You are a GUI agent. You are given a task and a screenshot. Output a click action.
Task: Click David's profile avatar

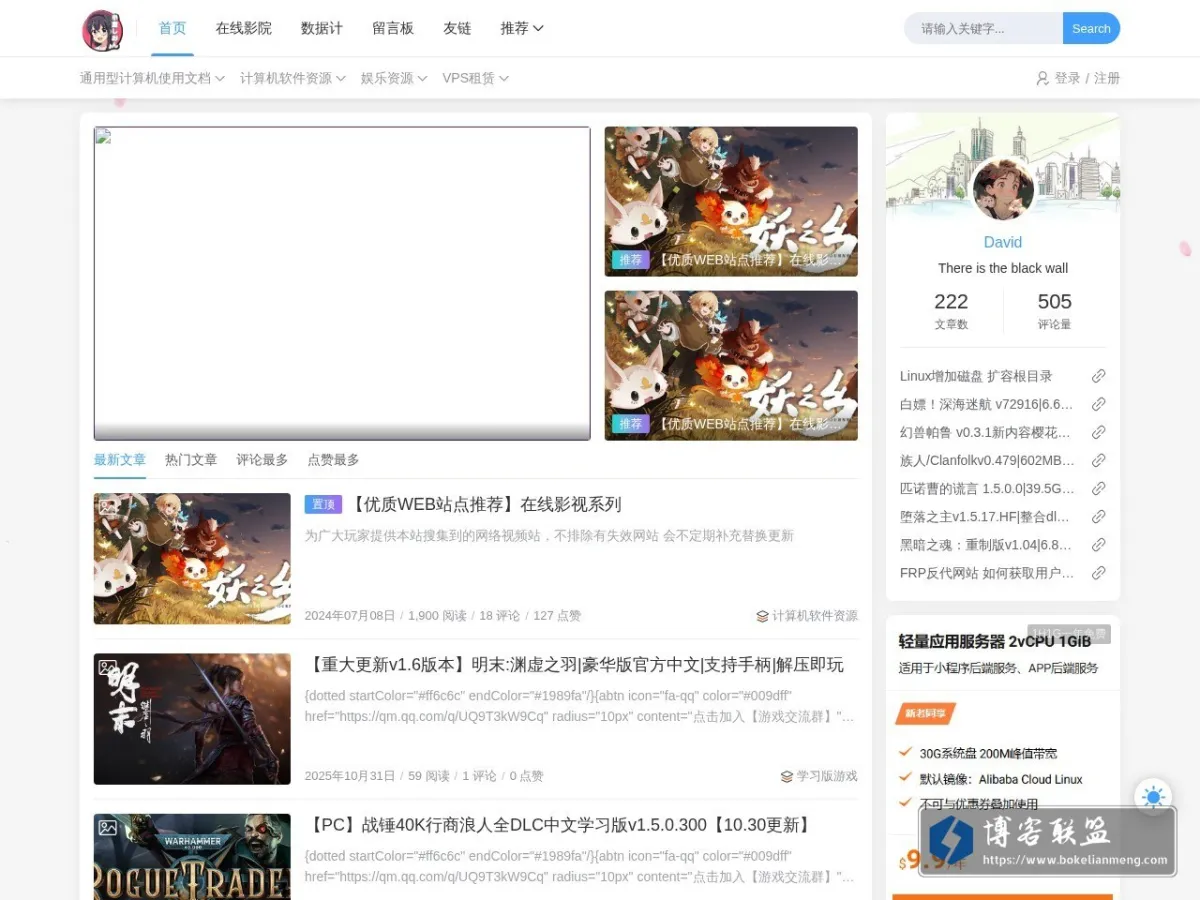(1002, 188)
